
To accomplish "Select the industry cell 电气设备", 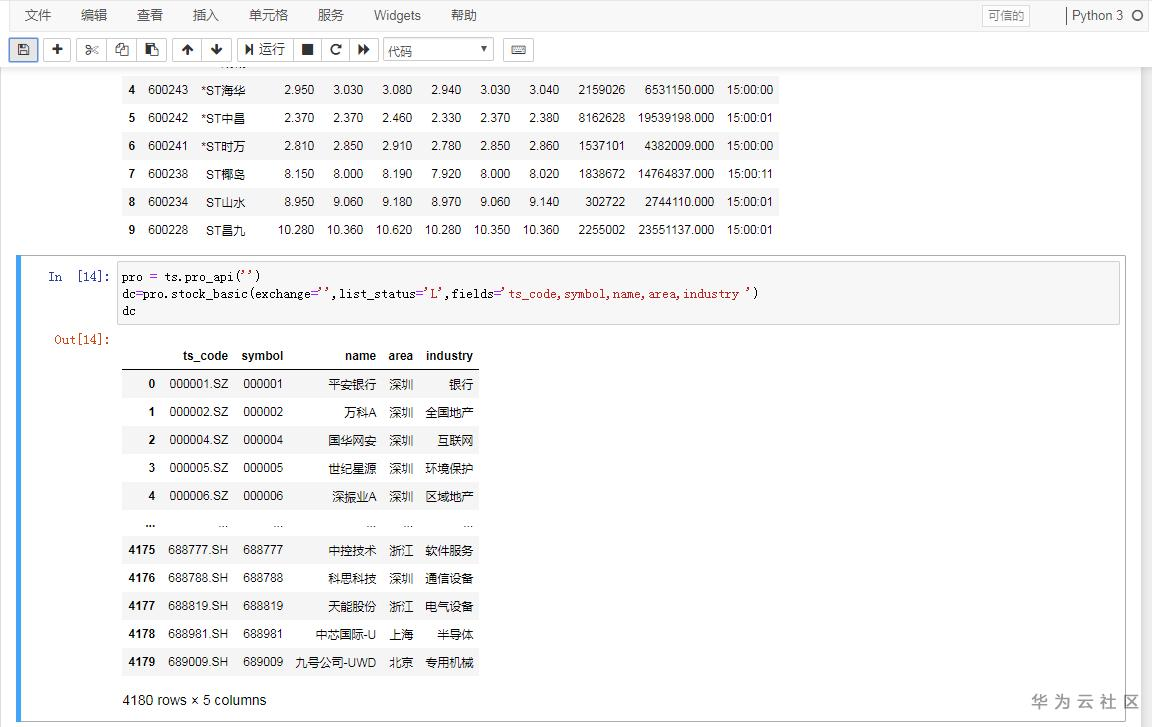I will point(449,606).
